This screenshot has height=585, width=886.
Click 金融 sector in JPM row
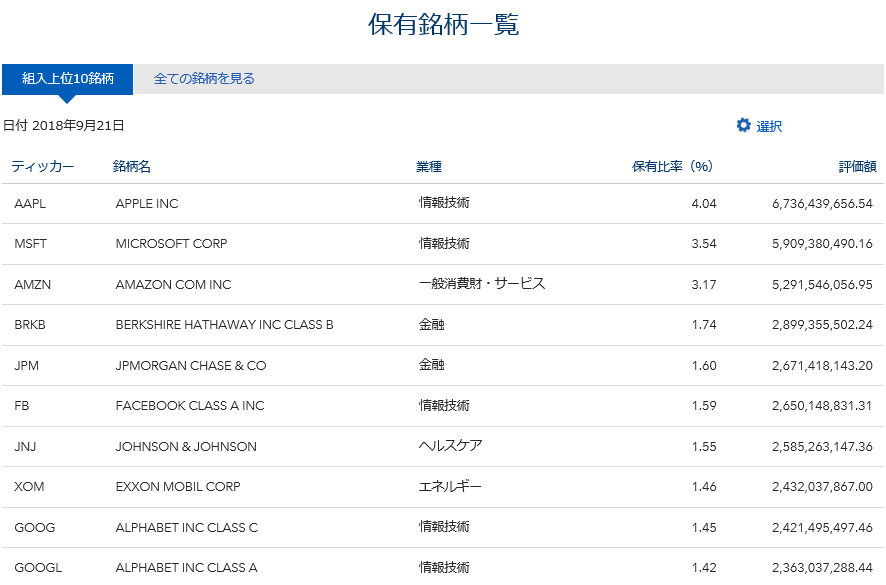coord(432,365)
